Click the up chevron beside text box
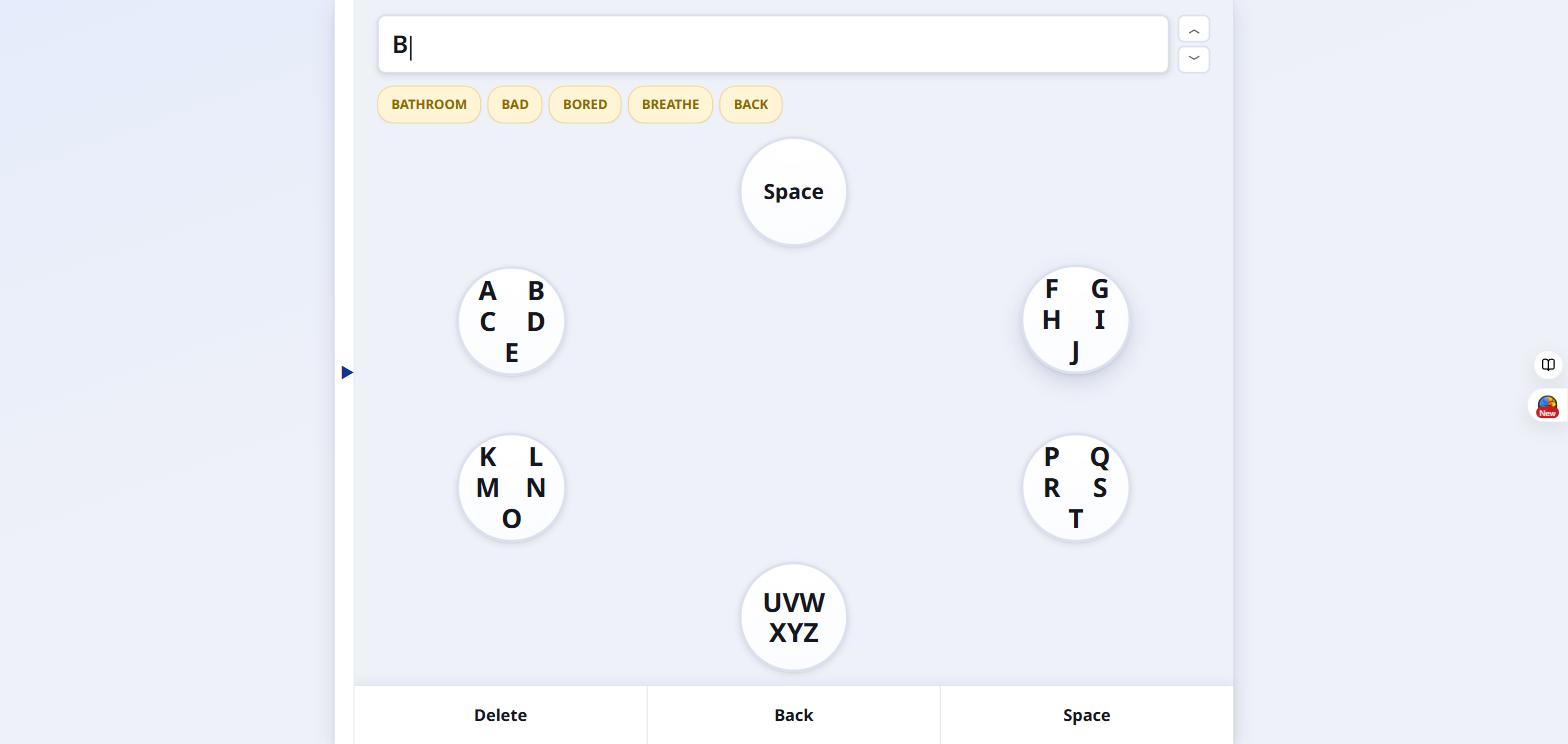This screenshot has height=744, width=1568. coord(1194,30)
